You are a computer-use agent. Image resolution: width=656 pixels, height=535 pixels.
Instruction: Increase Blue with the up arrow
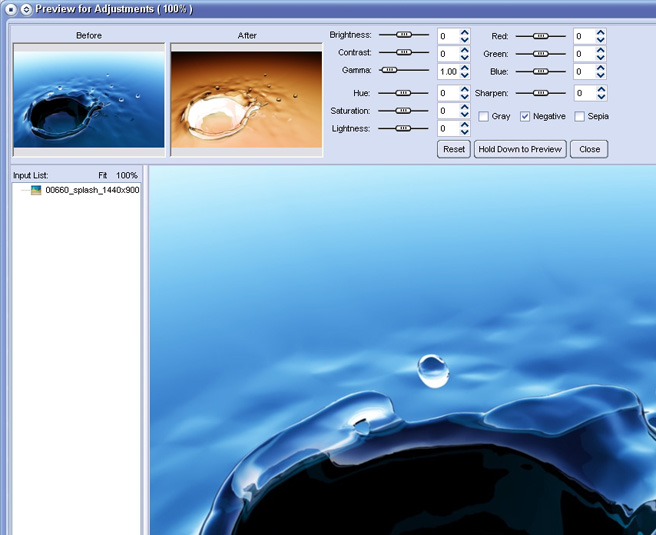[601, 68]
